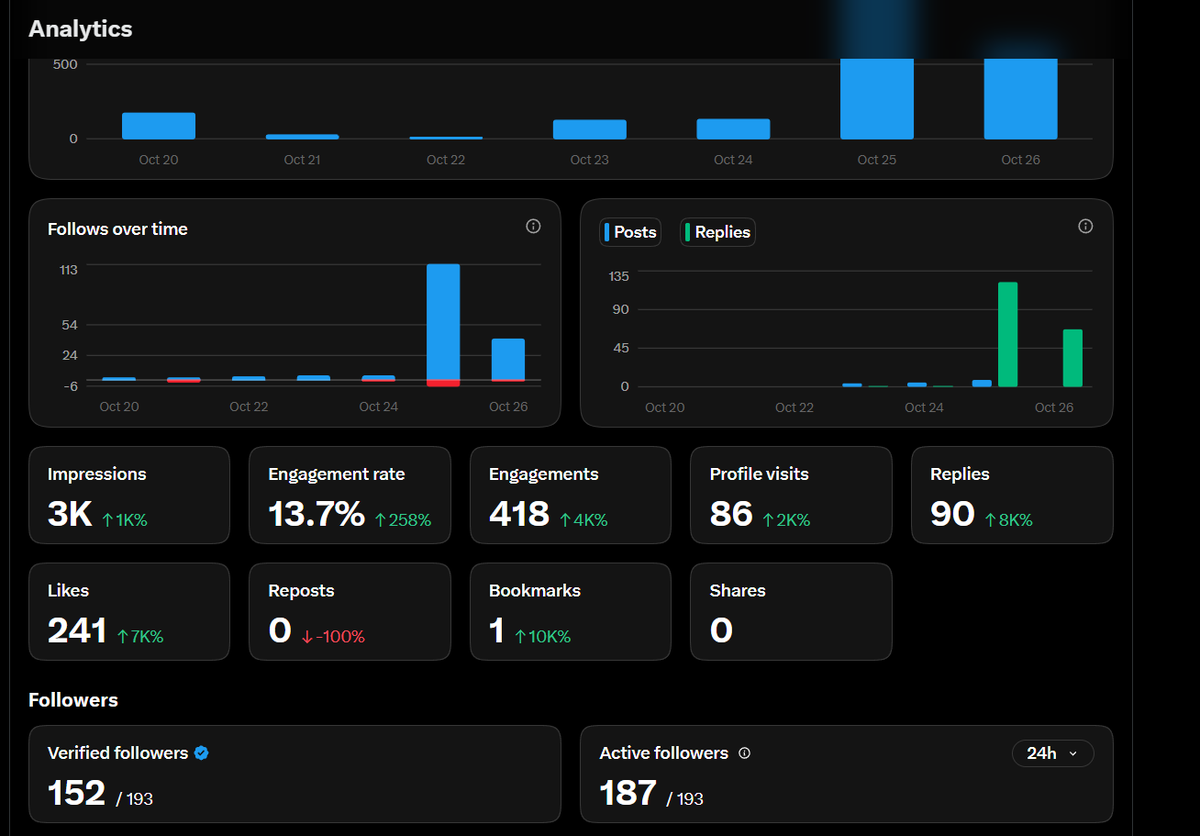Image resolution: width=1200 pixels, height=836 pixels.
Task: Click the Active followers info icon
Action: tap(744, 753)
